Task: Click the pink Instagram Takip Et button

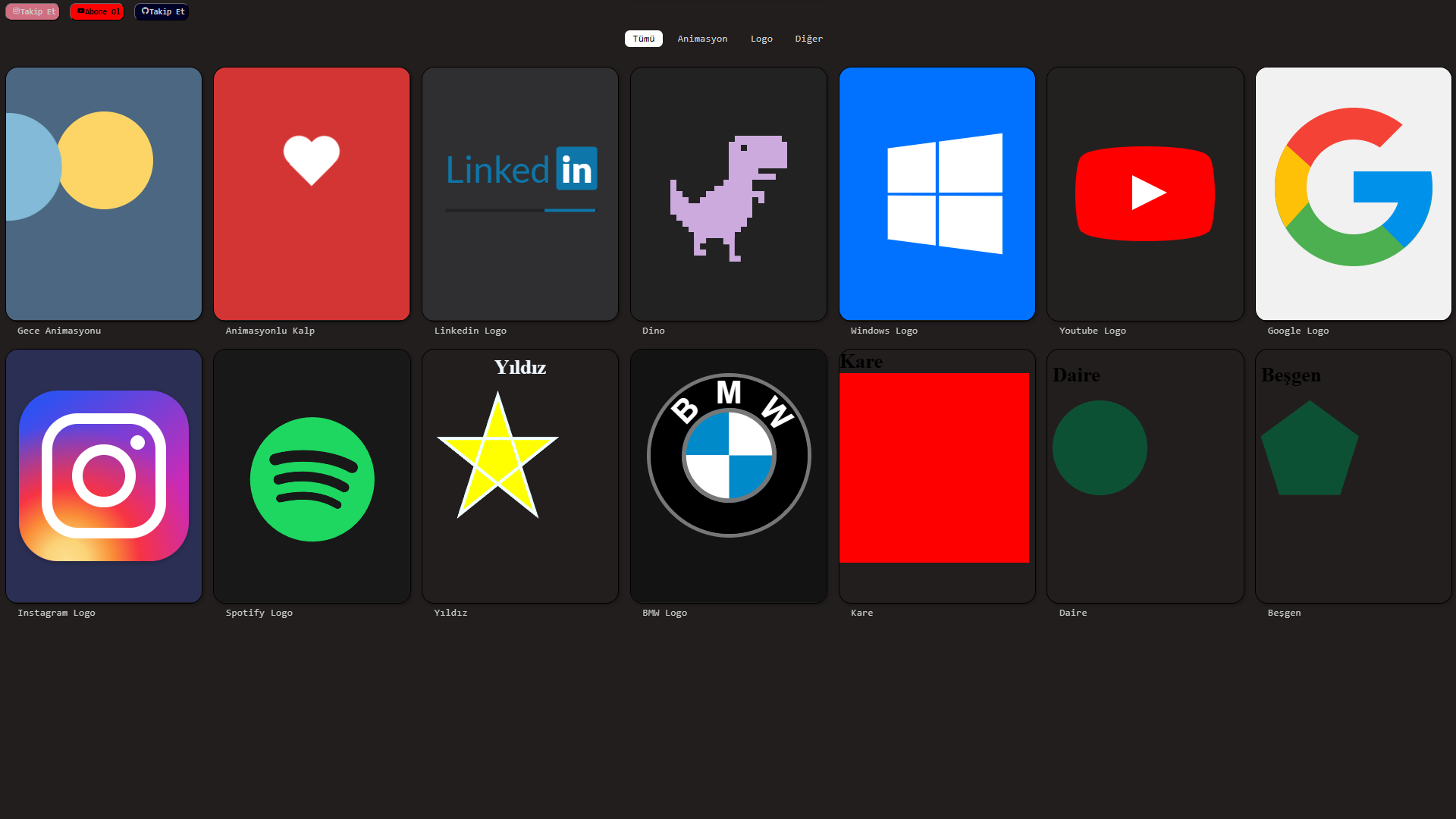Action: tap(32, 11)
